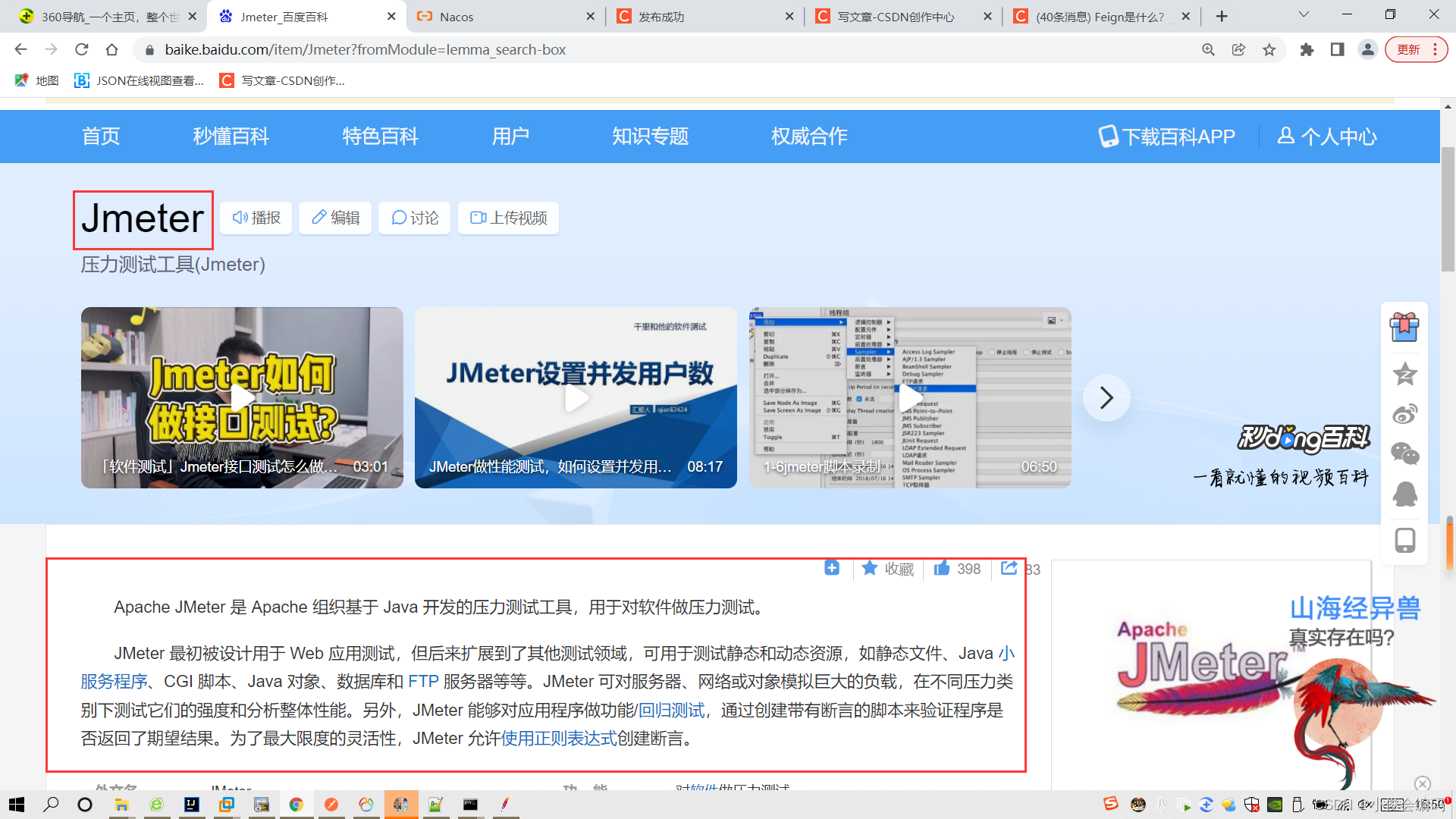Image resolution: width=1456 pixels, height=819 pixels.
Task: Click the WeChat share icon
Action: click(x=1404, y=454)
